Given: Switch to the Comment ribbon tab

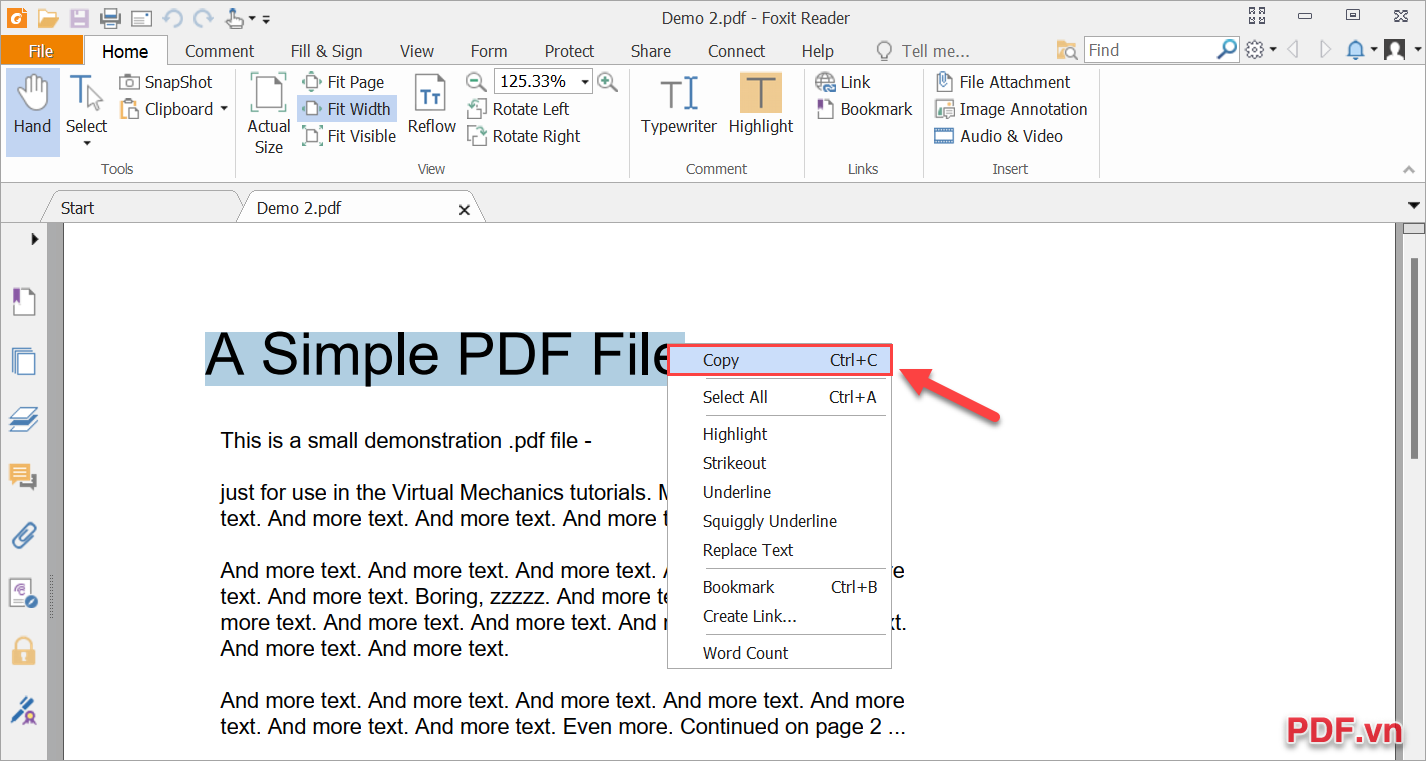Looking at the screenshot, I should pyautogui.click(x=219, y=51).
